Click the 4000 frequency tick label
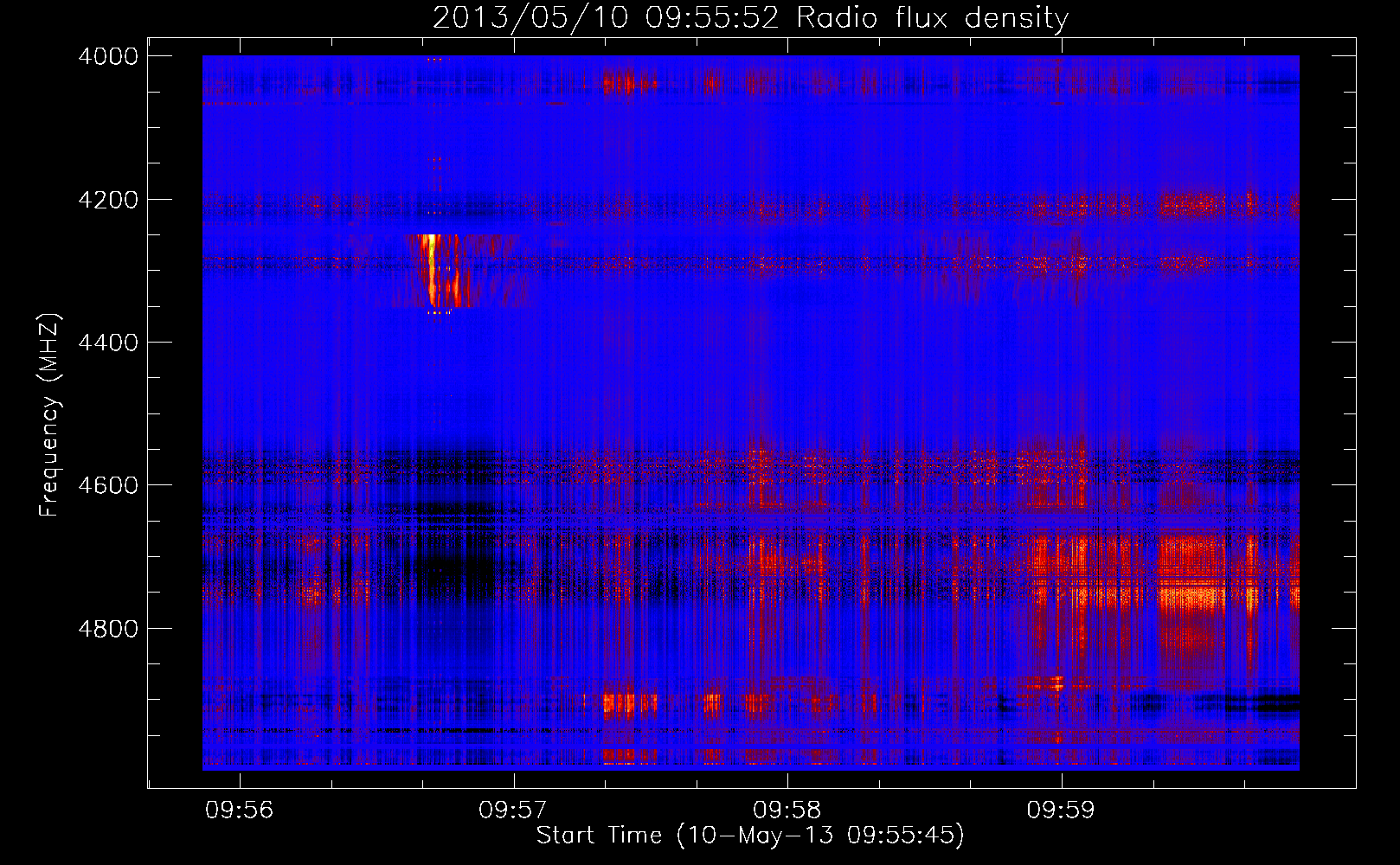1400x865 pixels. (108, 56)
